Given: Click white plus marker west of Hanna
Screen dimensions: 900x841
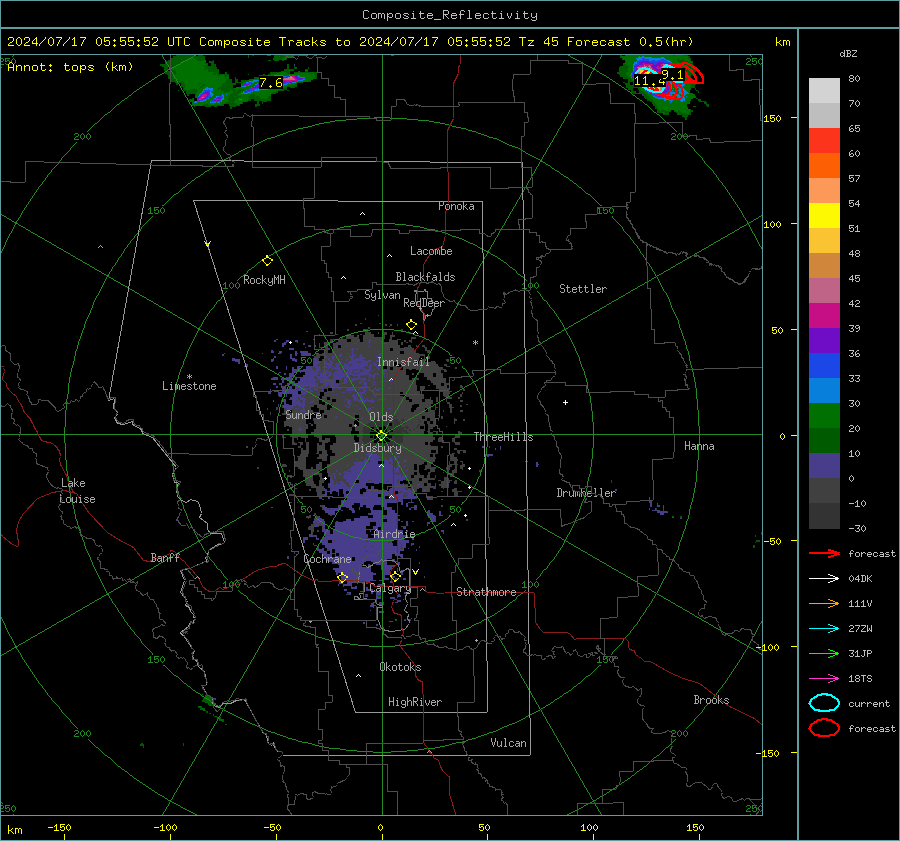Looking at the screenshot, I should (565, 402).
